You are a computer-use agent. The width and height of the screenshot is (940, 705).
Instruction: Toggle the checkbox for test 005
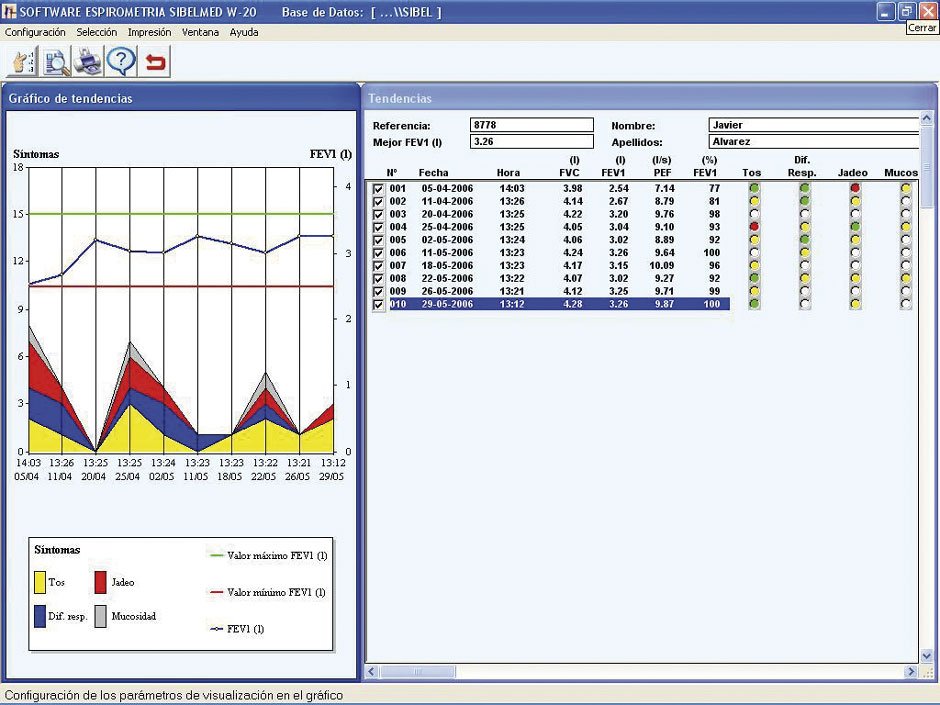[377, 240]
